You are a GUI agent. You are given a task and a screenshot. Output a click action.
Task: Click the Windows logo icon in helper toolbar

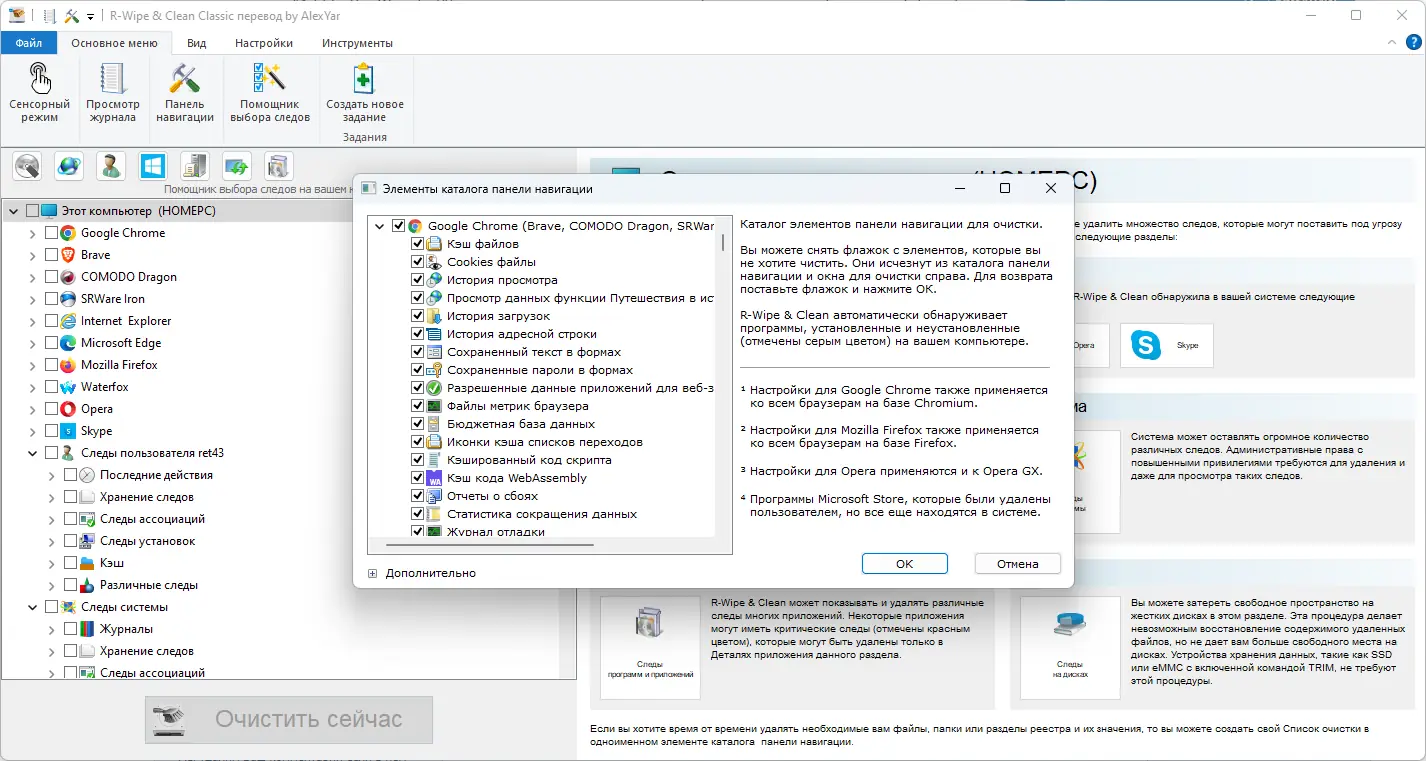pos(153,166)
